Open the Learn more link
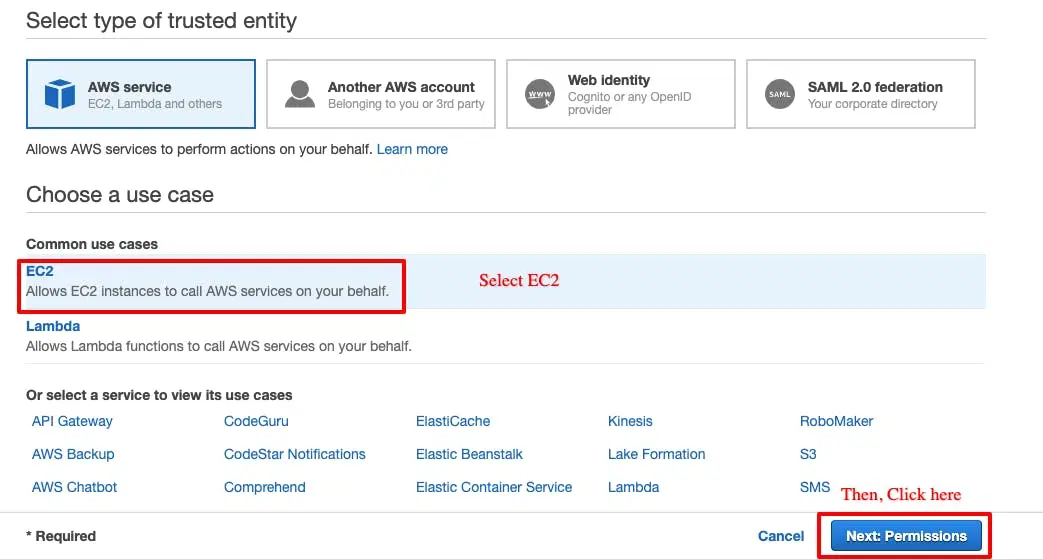The width and height of the screenshot is (1043, 560). (412, 149)
